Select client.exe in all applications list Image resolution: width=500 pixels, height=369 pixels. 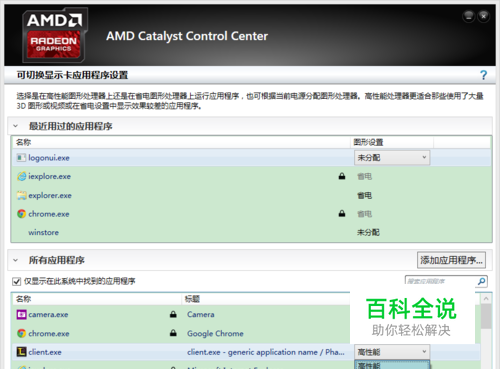click(45, 352)
